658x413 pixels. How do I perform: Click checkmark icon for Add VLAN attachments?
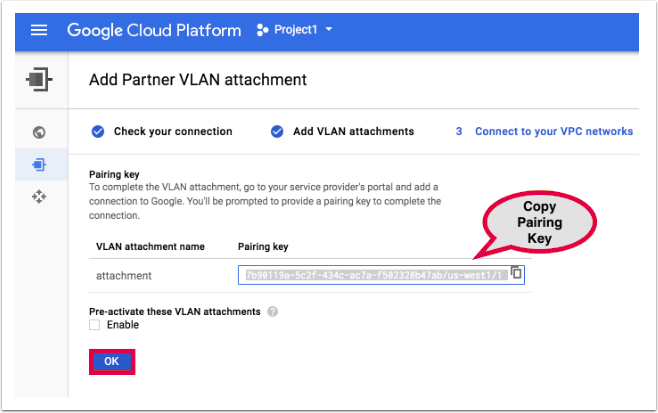pos(277,131)
